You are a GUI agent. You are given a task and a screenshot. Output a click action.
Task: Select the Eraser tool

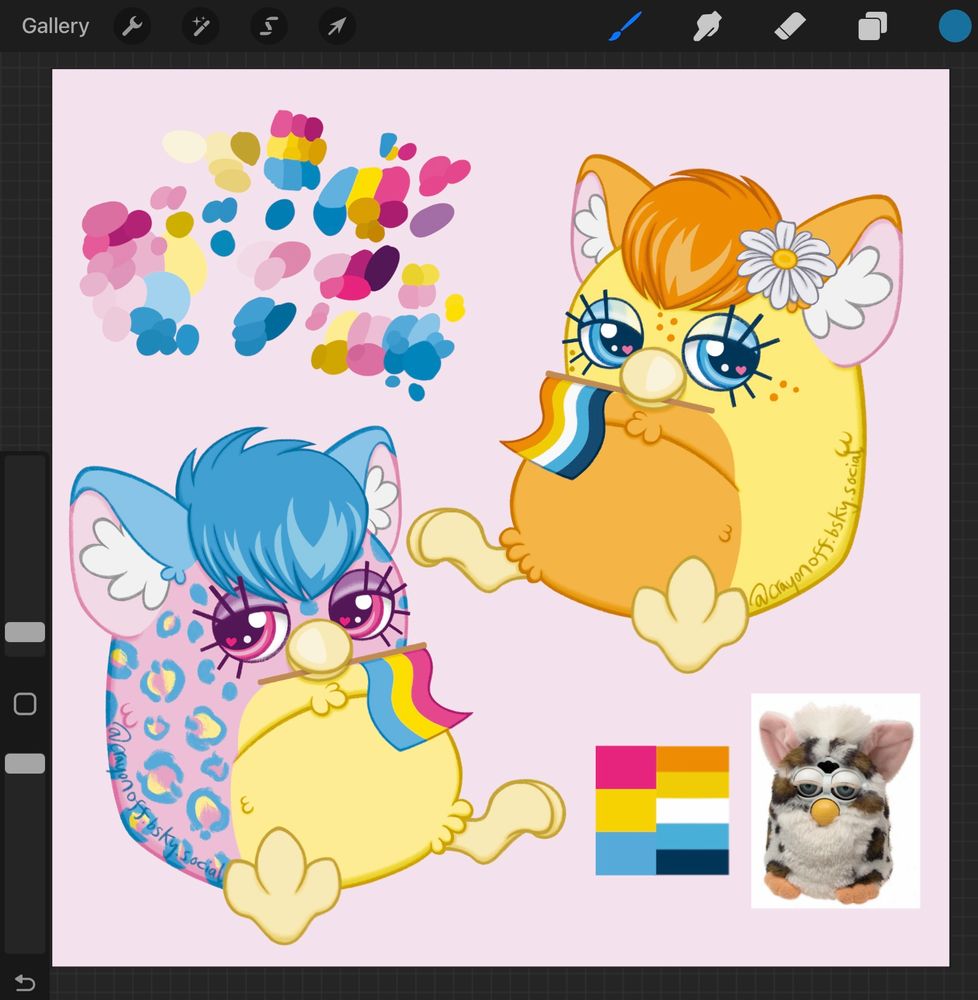point(789,26)
